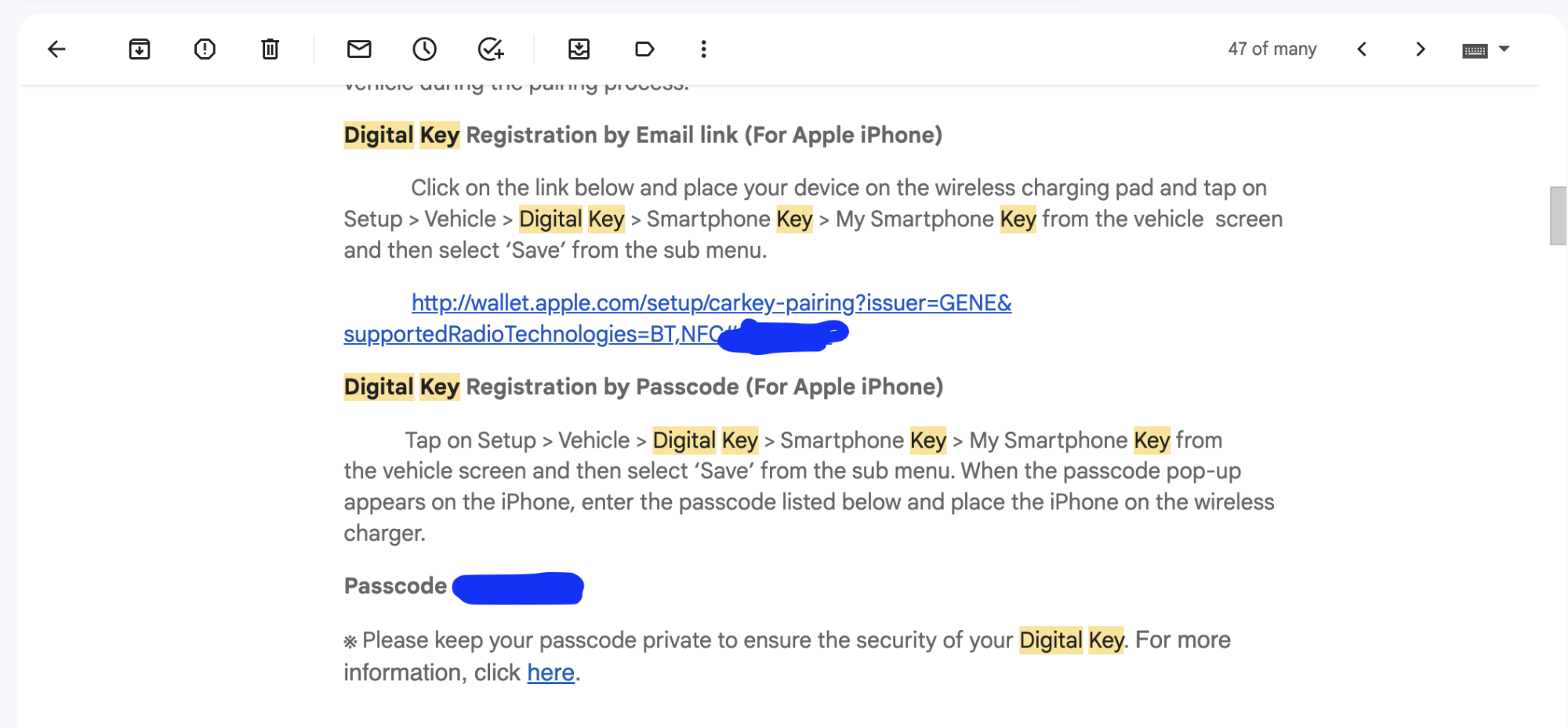Delete this email with trash icon

(x=270, y=49)
